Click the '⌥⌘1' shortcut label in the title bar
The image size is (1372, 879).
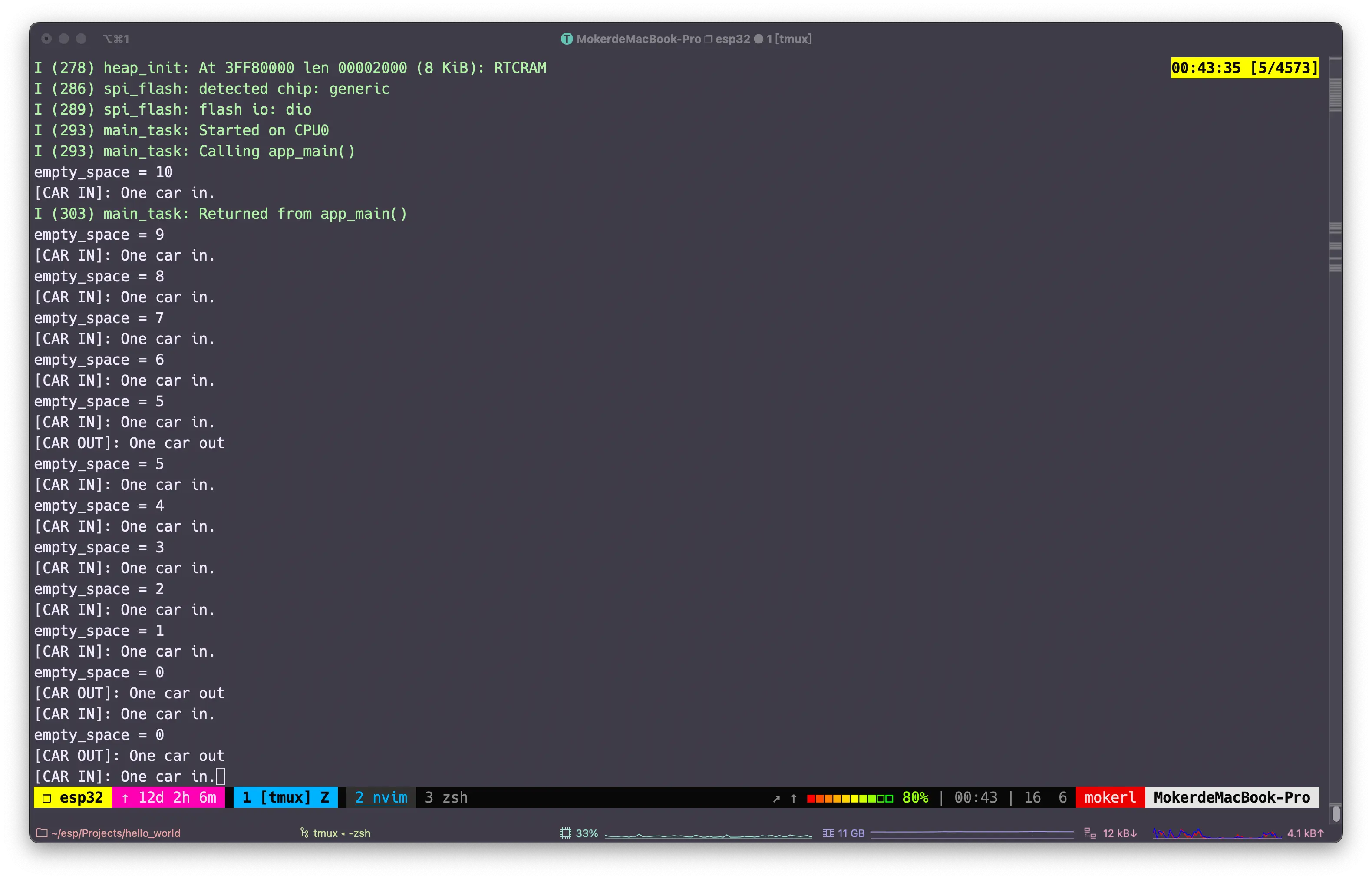[116, 39]
